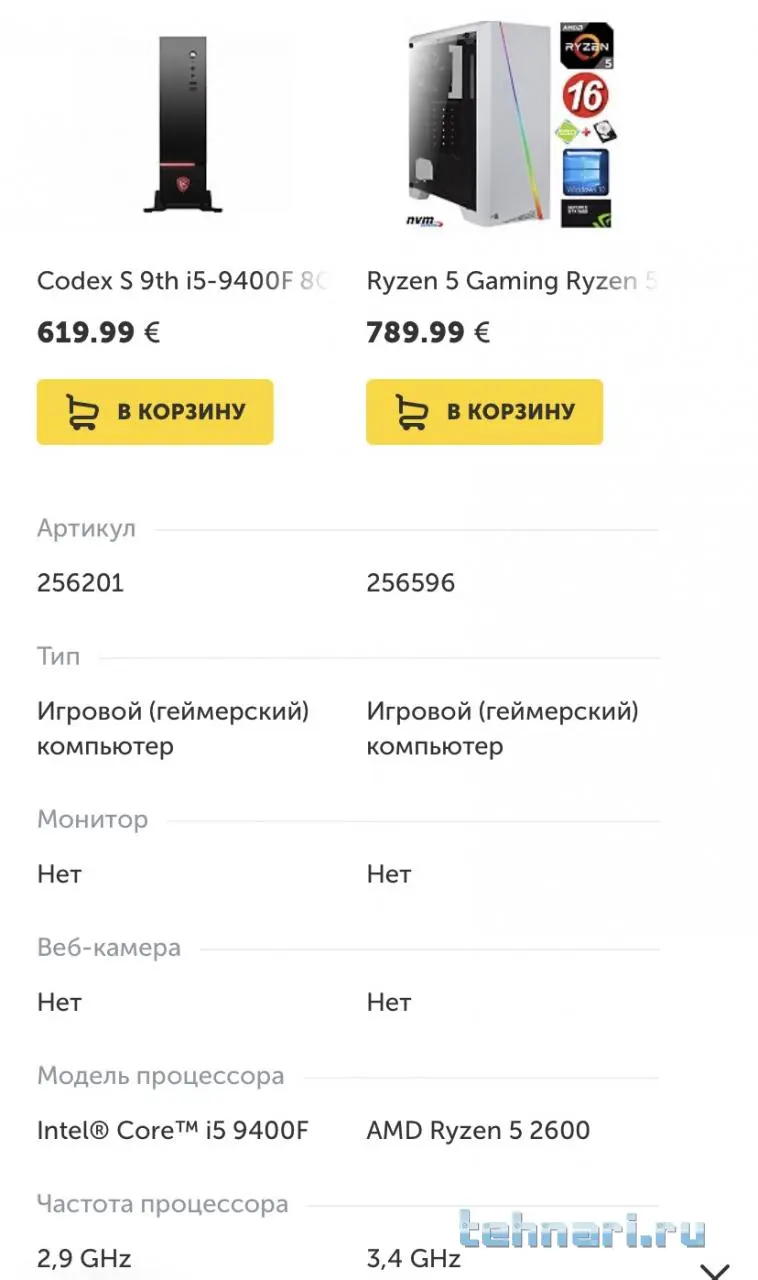Image resolution: width=758 pixels, height=1280 pixels.
Task: Open Codex S 9th i5-9400F product title
Action: coord(183,281)
